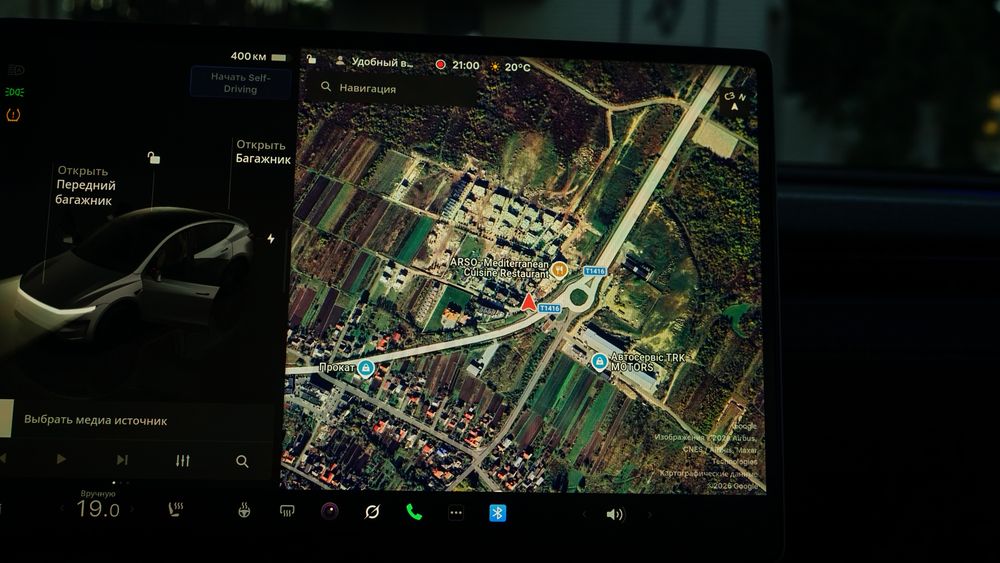Select a media source (Выбрать медиа источник)

96,420
